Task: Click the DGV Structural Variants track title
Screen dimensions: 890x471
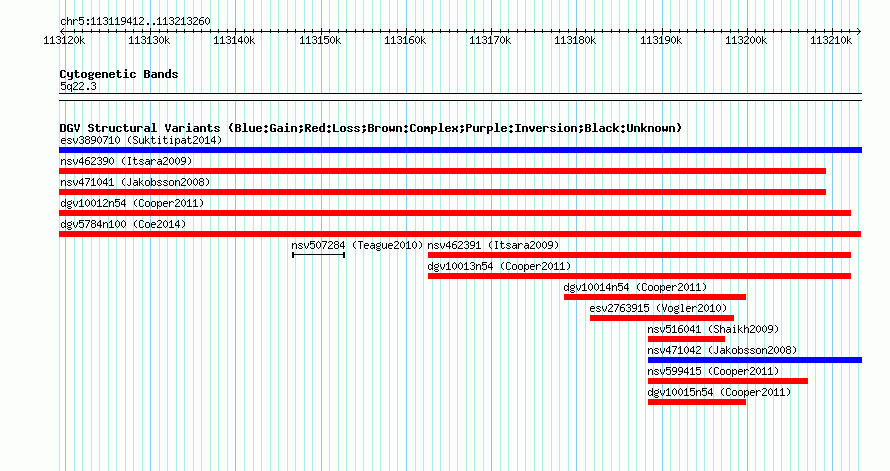Action: coord(371,128)
